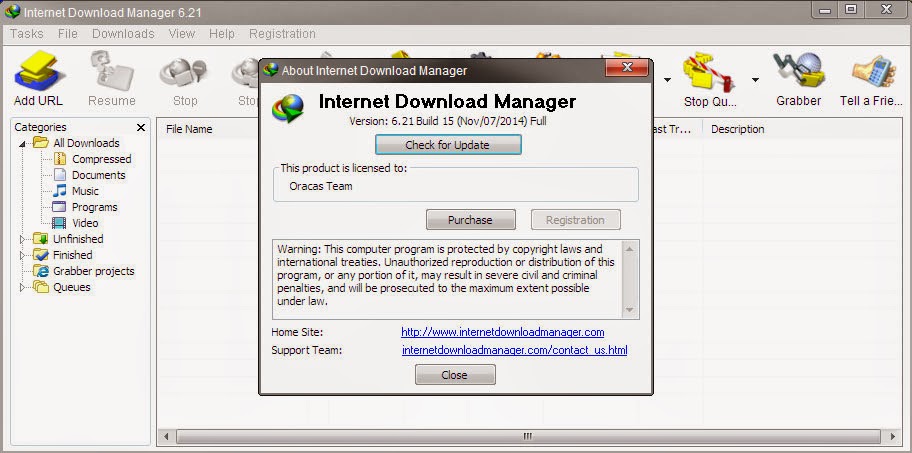Viewport: 912px width, 453px height.
Task: Click the Oracas Team licensee text
Action: [320, 187]
